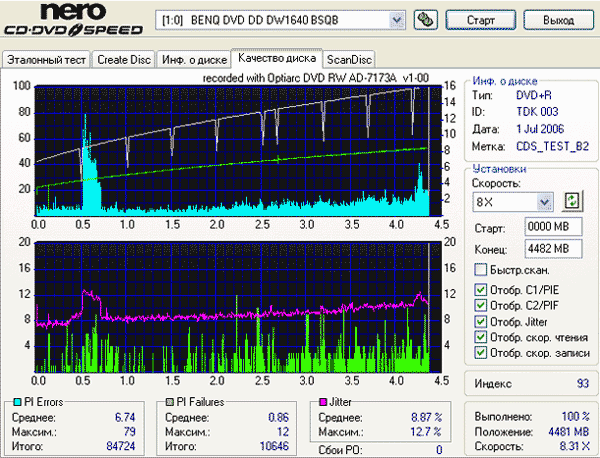Screen dimensions: 600x458
Task: Click the Индекс score 93
Action: click(x=582, y=383)
